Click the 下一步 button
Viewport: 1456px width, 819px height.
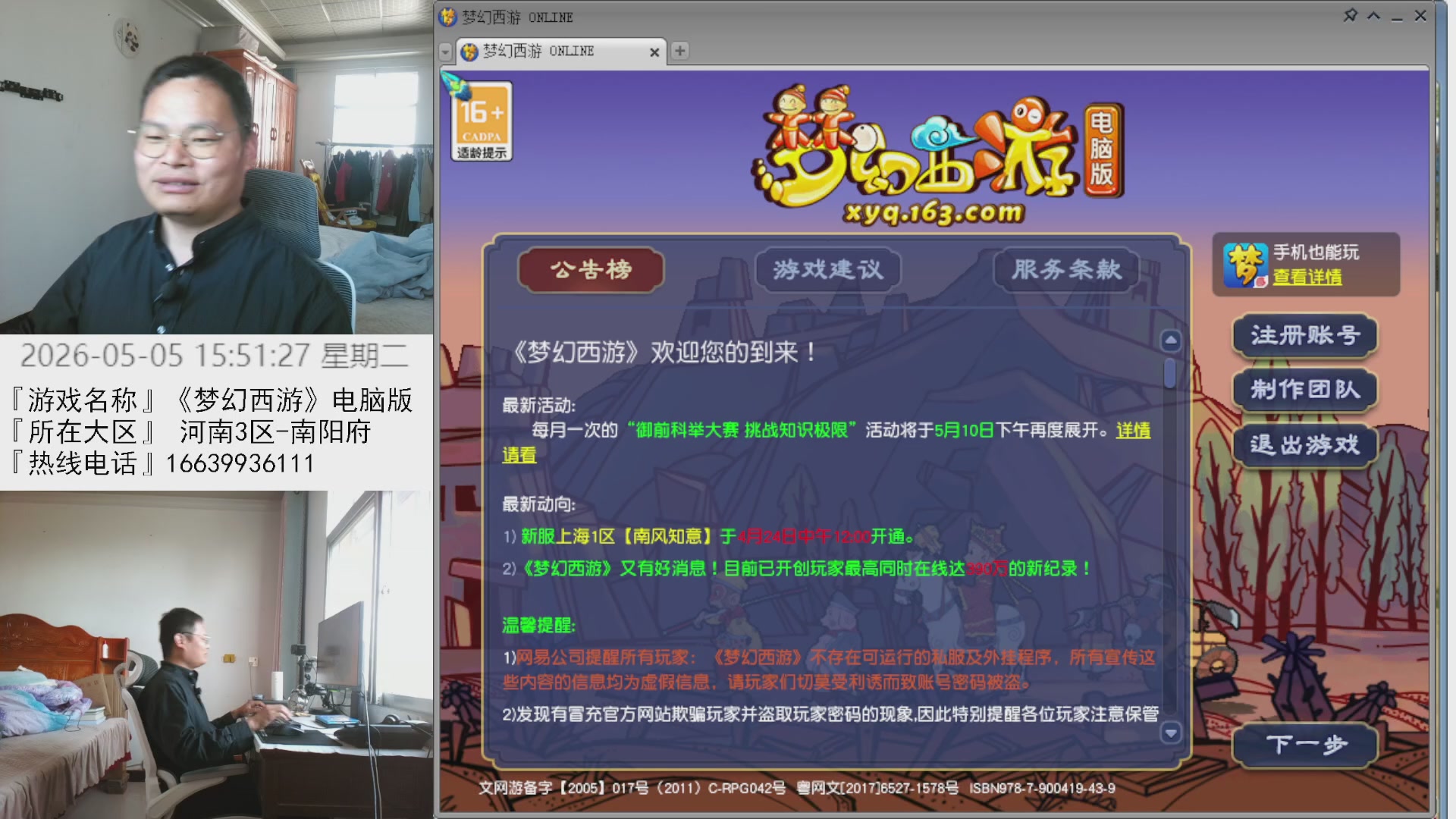[1304, 745]
